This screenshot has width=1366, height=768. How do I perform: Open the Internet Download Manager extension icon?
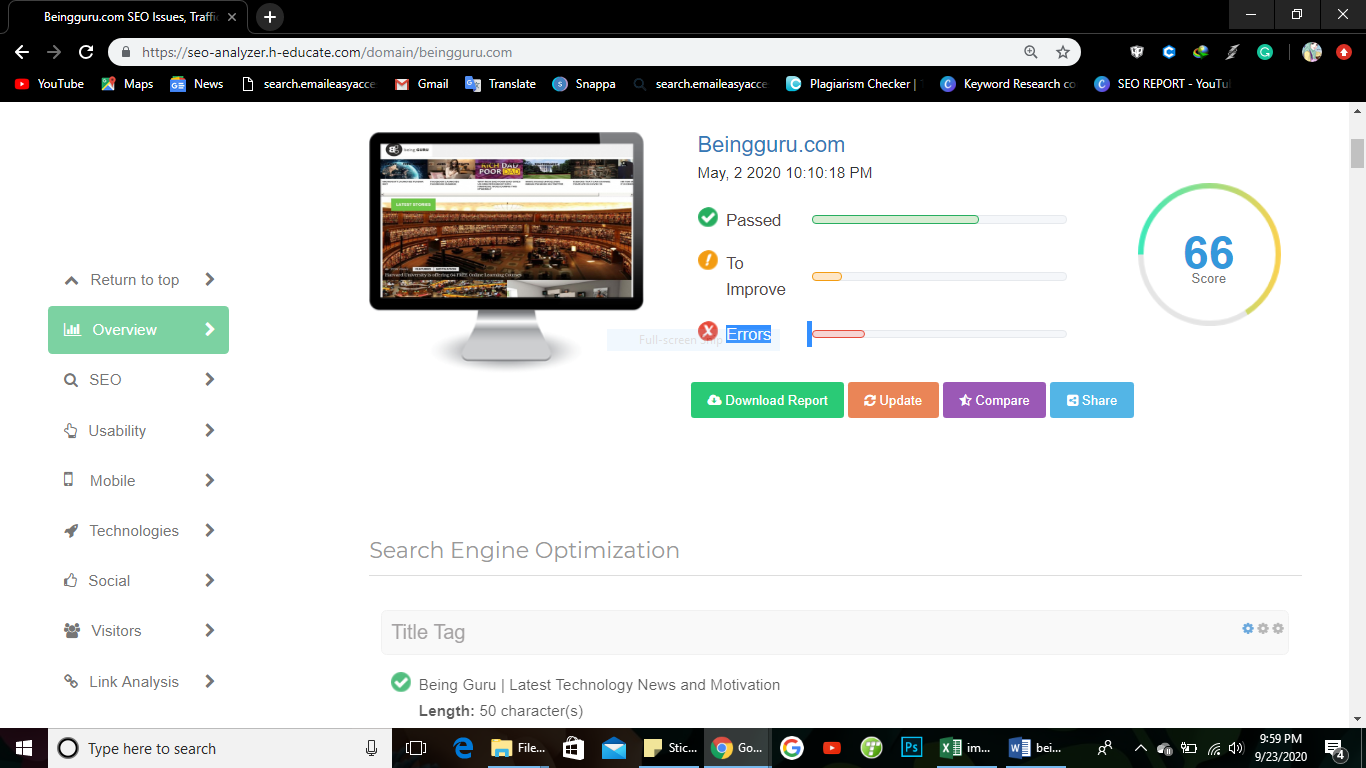(x=1200, y=52)
